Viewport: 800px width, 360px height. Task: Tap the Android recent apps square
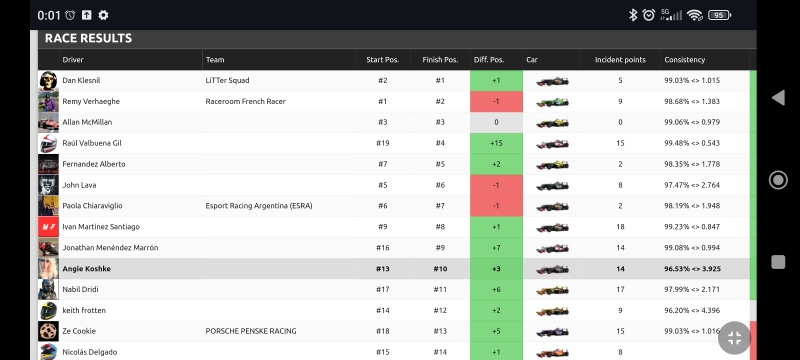click(x=778, y=262)
